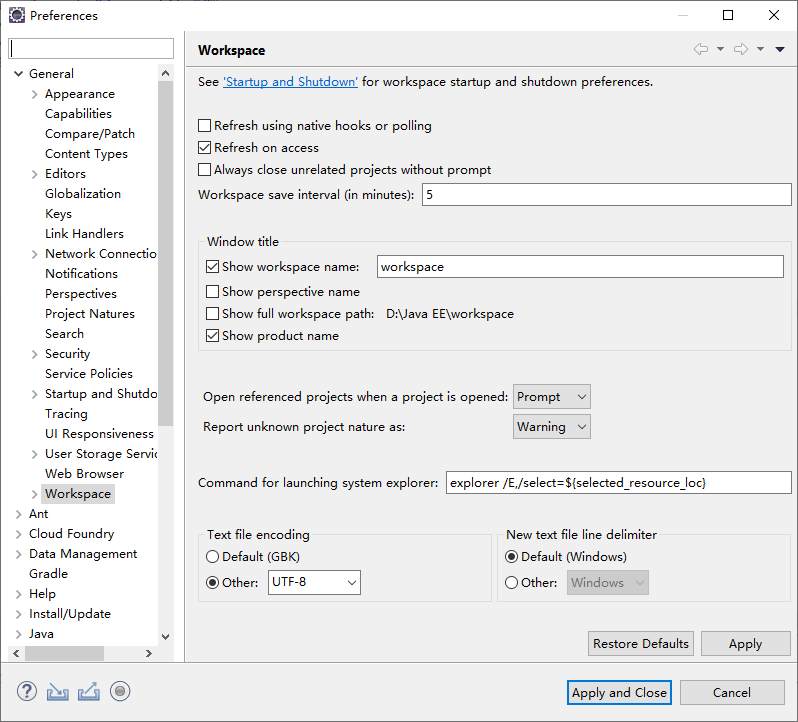Expand the Help preferences node
Viewport: 798px width, 722px height.
click(18, 594)
